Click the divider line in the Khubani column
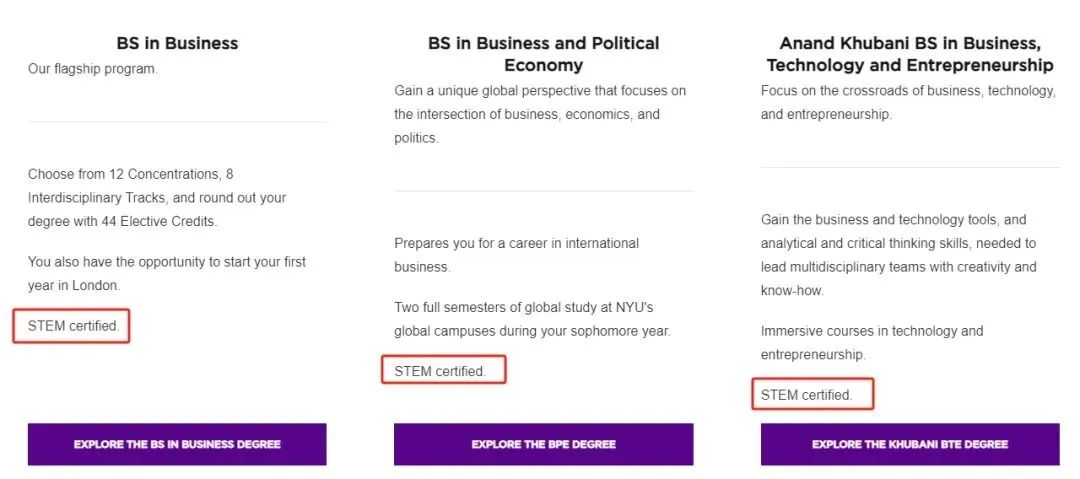This screenshot has height=479, width=1080. click(909, 167)
